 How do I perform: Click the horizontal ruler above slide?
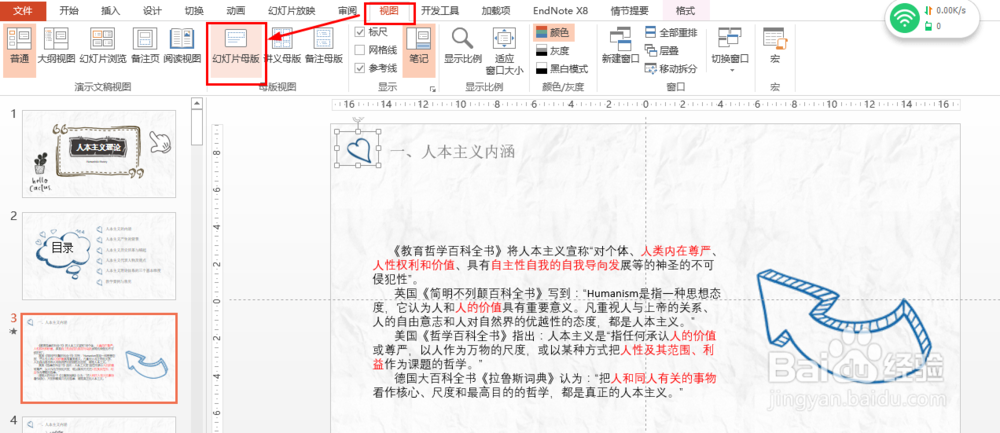[x=645, y=104]
